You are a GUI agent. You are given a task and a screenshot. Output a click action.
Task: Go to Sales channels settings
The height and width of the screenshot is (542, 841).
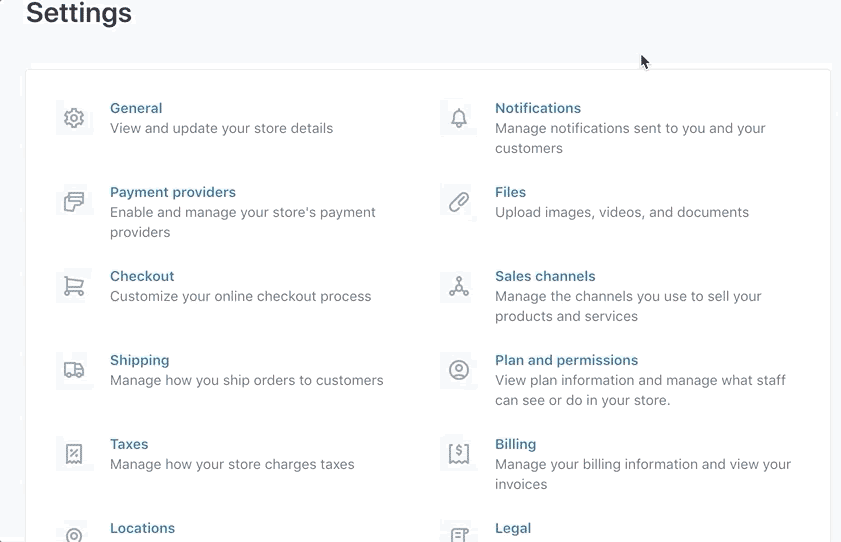[545, 276]
